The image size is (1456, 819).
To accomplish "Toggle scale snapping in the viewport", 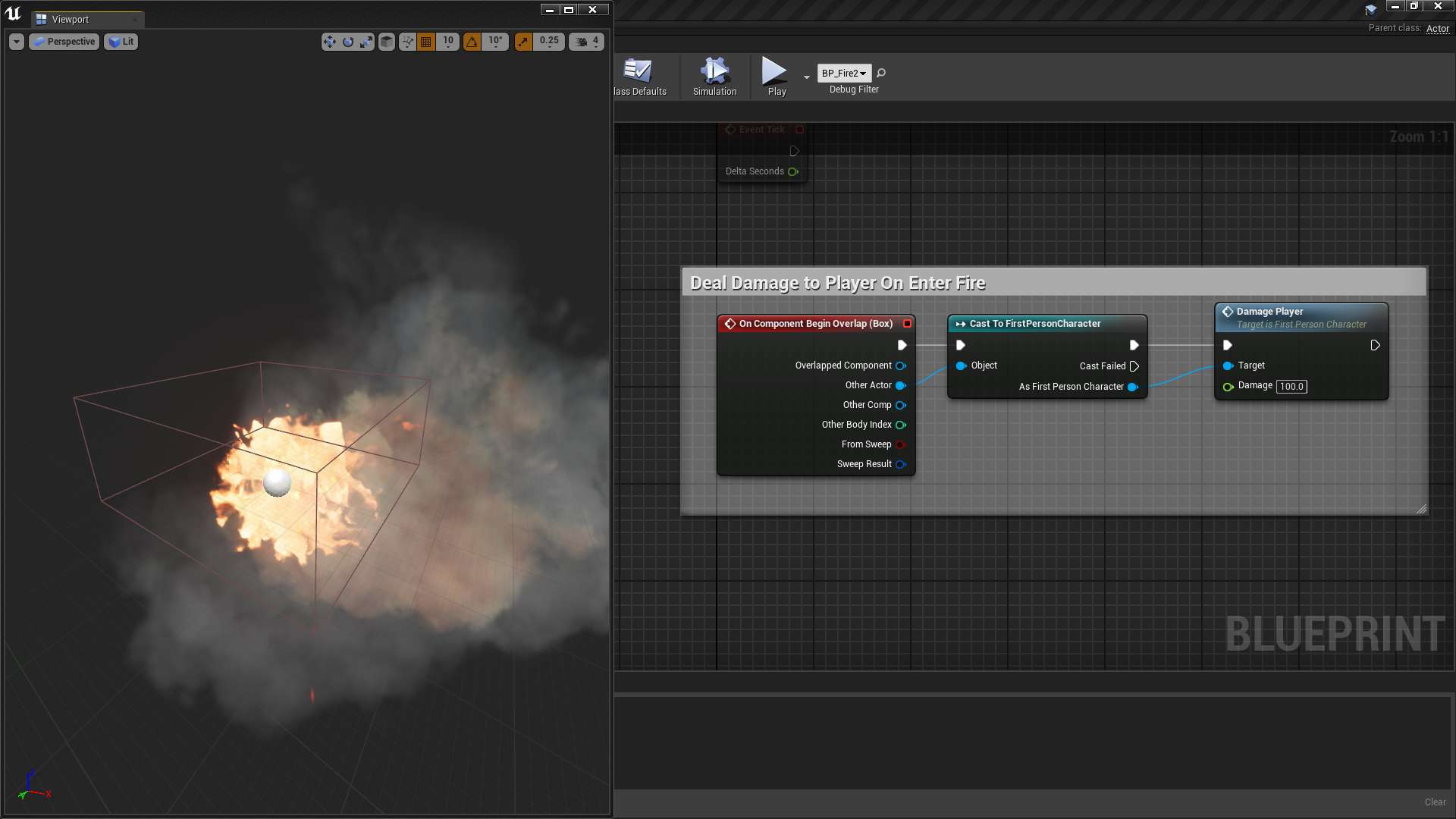I will 523,42.
